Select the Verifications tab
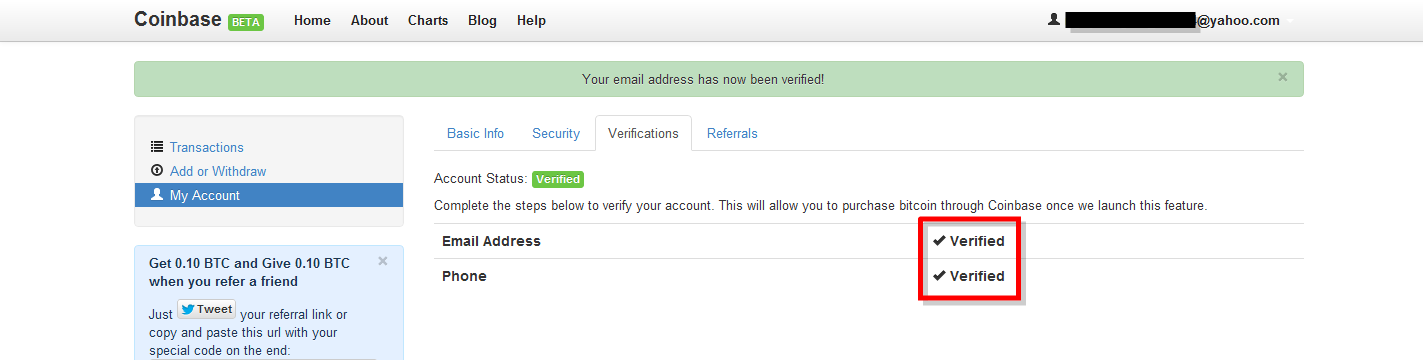Screen dimensions: 1423x360 tap(643, 133)
